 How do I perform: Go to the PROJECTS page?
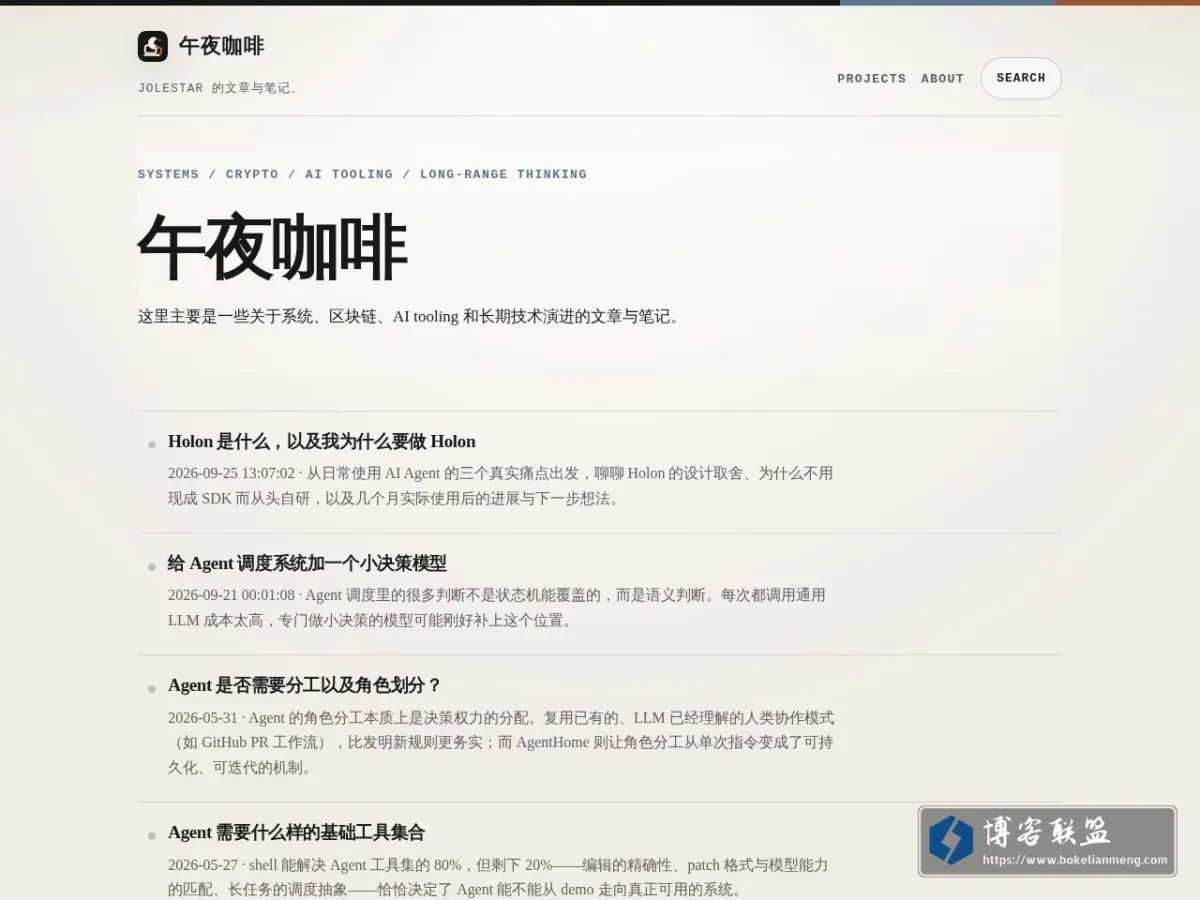coord(871,78)
